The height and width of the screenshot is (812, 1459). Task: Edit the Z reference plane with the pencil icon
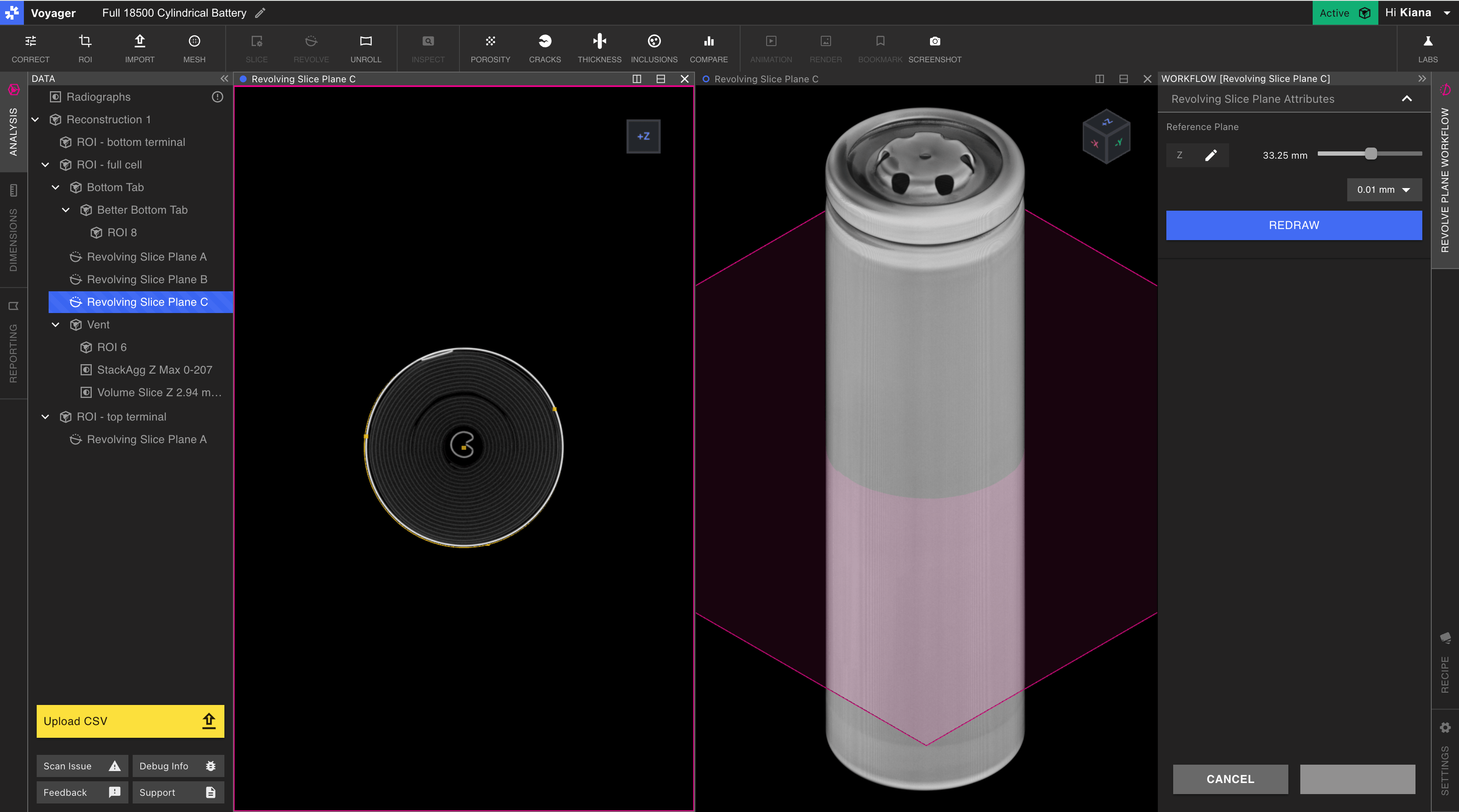1210,155
